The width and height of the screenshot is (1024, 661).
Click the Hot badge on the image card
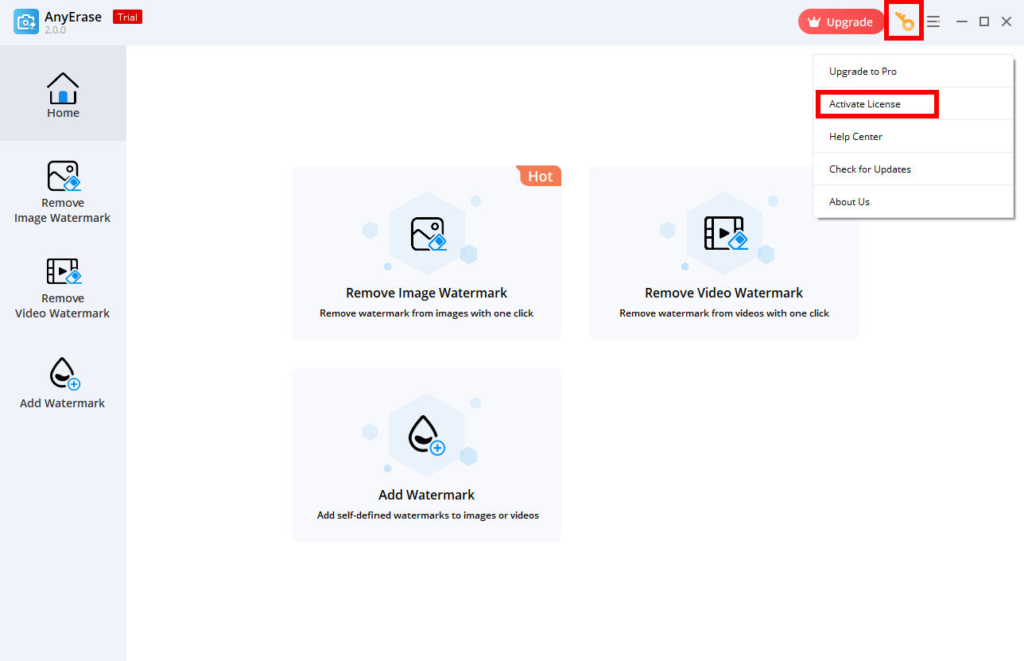coord(540,175)
